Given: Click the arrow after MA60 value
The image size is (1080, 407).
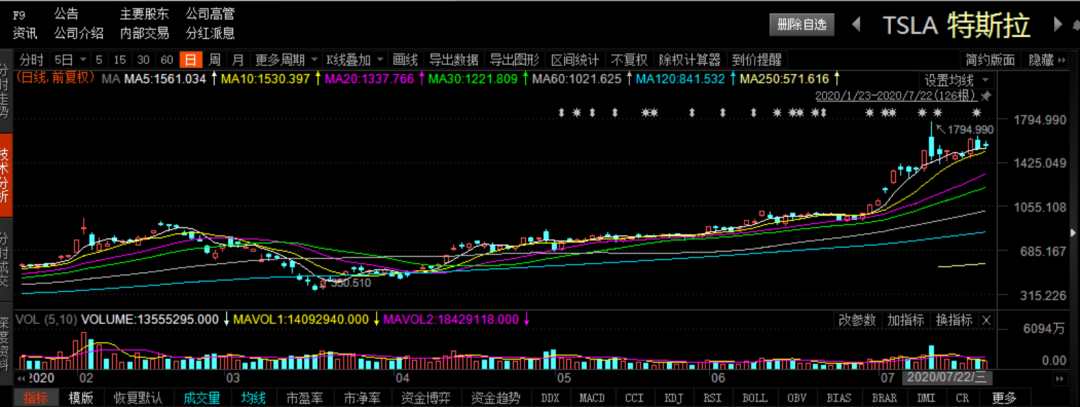Looking at the screenshot, I should click(x=628, y=79).
